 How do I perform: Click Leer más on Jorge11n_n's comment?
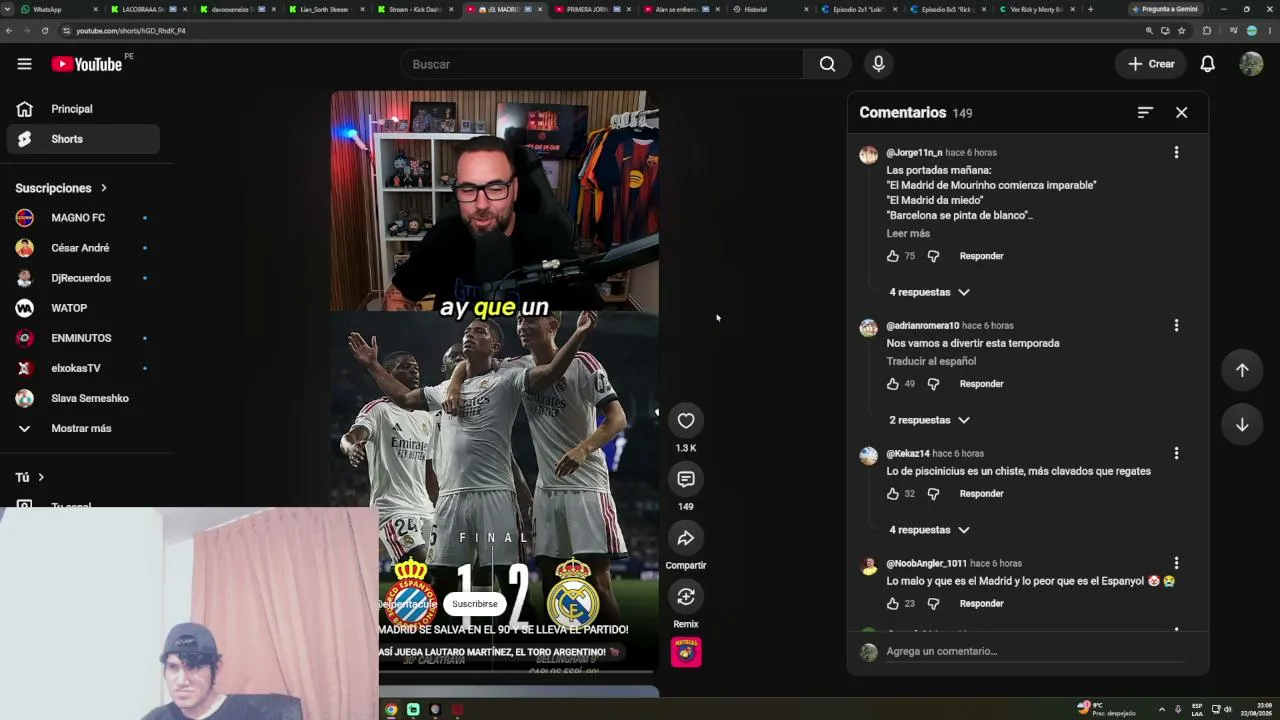908,233
